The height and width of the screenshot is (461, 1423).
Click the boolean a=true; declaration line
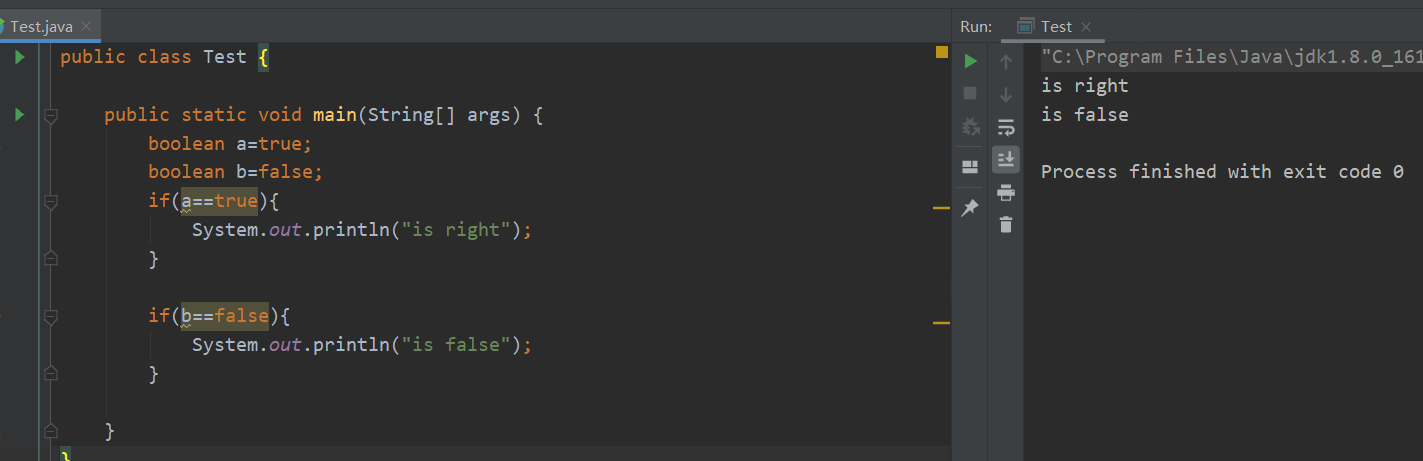pyautogui.click(x=231, y=143)
